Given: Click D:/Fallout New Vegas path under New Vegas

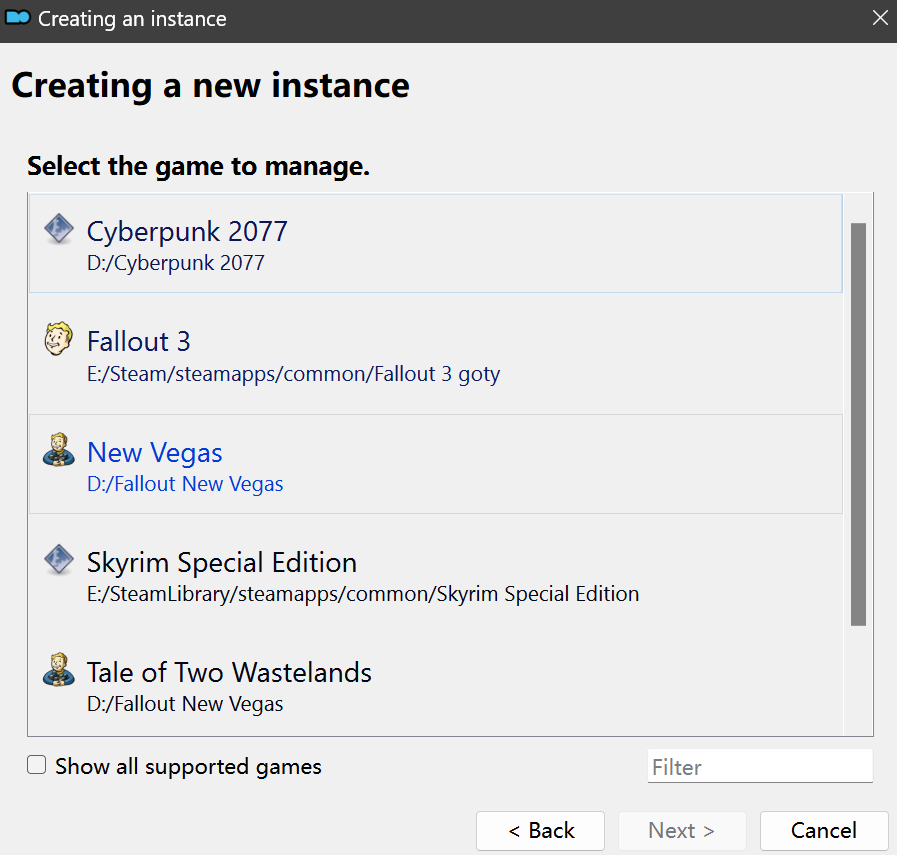Looking at the screenshot, I should [185, 484].
